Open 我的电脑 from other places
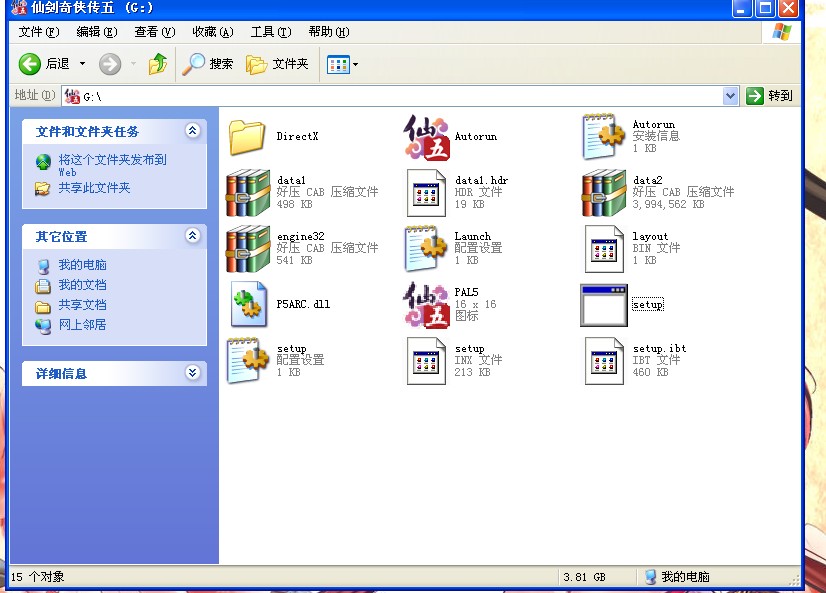 point(82,265)
